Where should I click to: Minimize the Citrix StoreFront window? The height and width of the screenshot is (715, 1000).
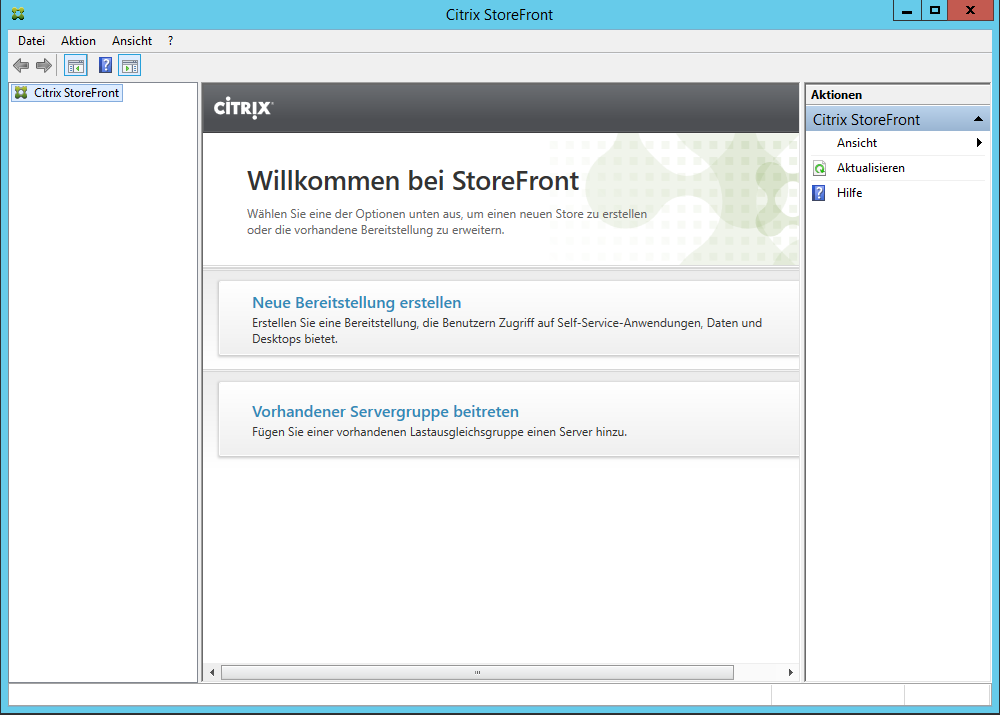coord(907,10)
